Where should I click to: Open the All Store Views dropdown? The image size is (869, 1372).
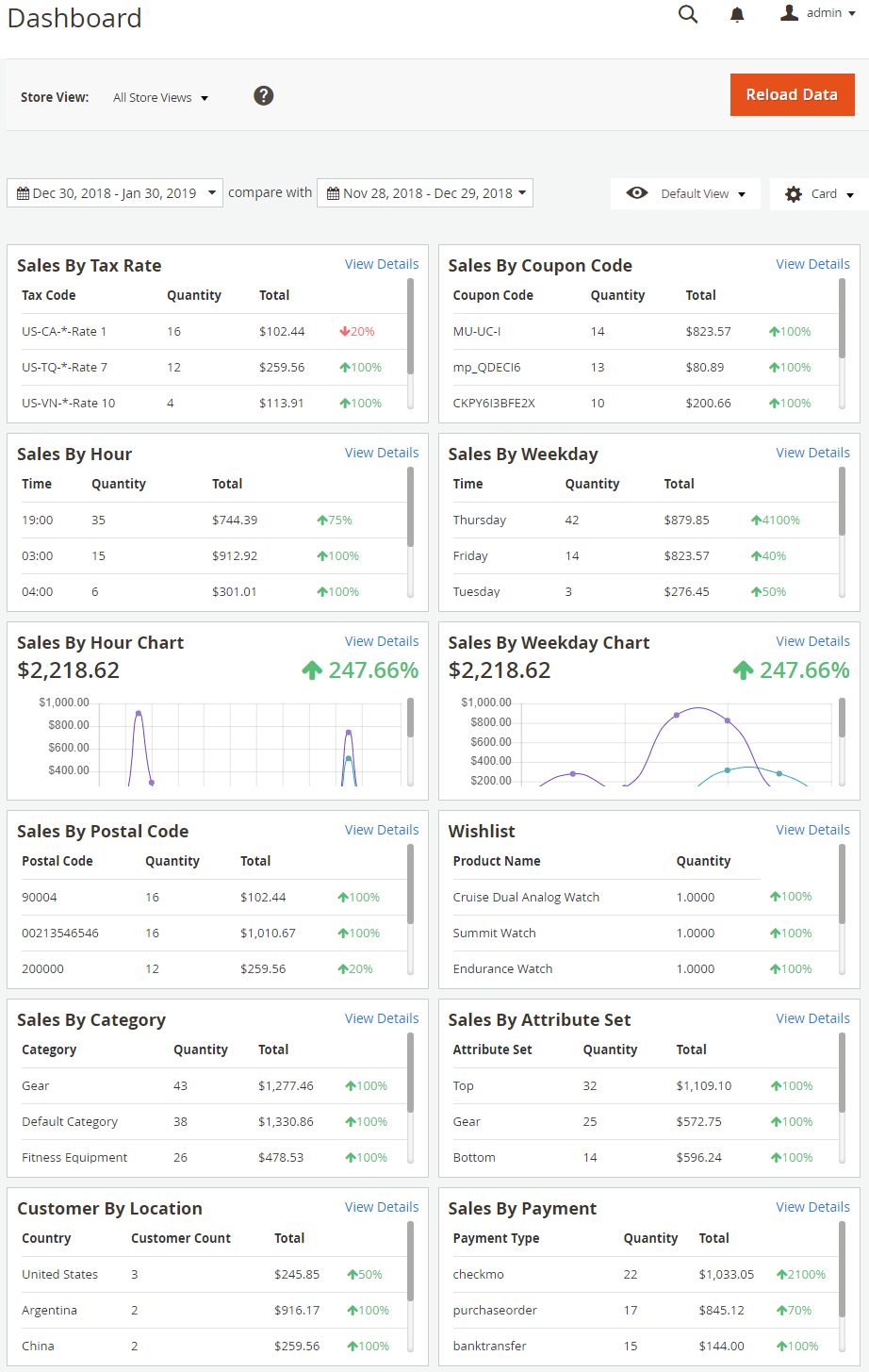point(160,97)
